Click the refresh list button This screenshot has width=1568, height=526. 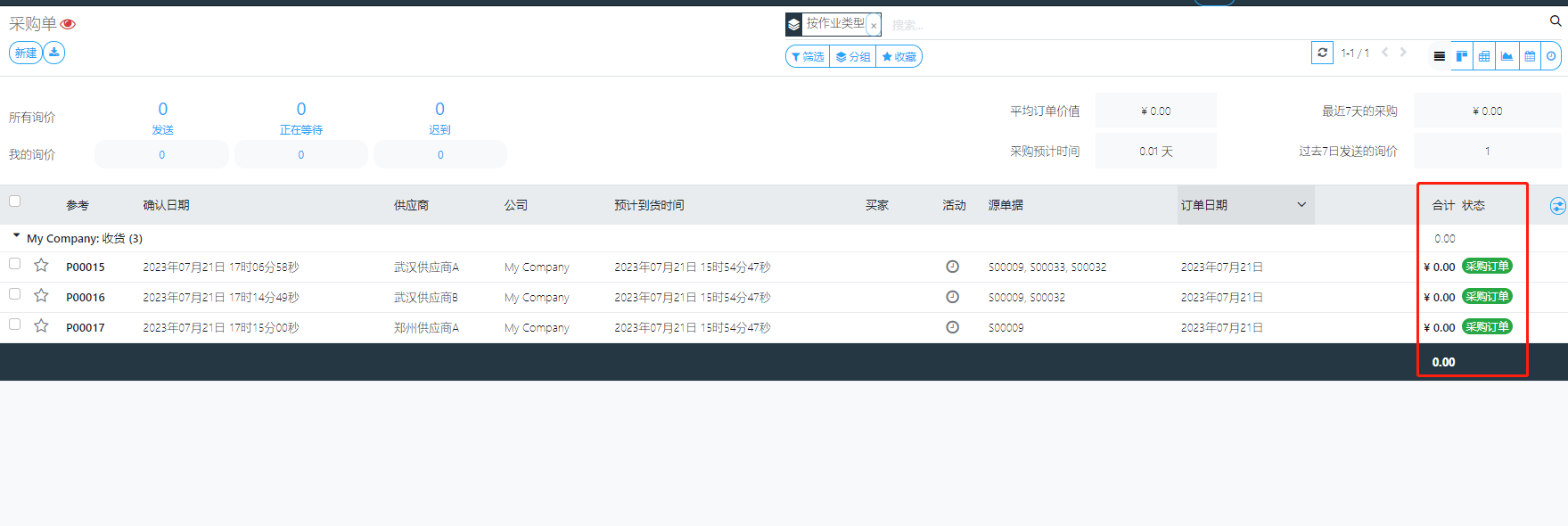coord(1322,53)
